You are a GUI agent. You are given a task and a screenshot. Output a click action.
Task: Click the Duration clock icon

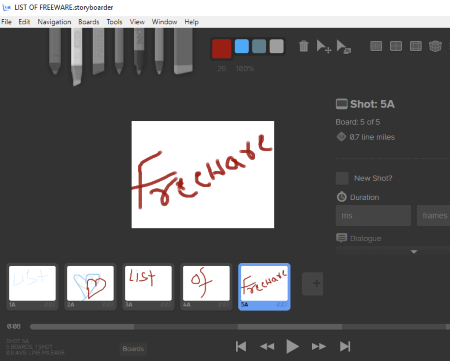click(342, 197)
